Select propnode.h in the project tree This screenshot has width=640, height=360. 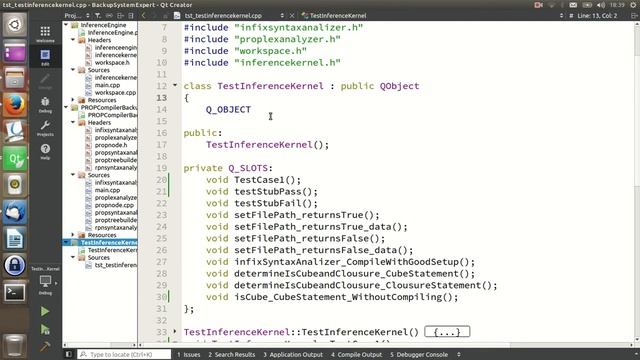111,145
